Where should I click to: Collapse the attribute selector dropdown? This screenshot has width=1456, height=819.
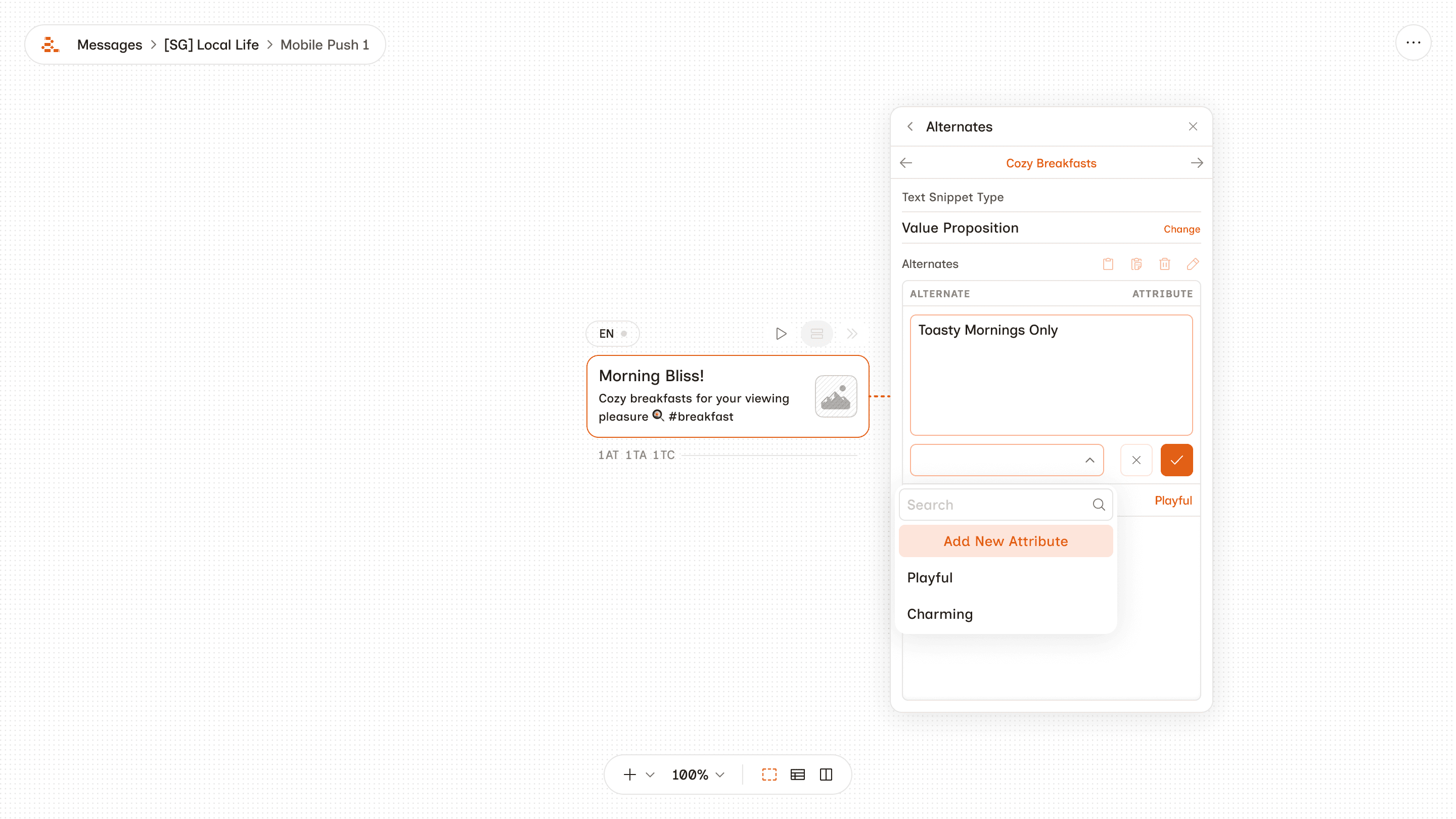1089,460
